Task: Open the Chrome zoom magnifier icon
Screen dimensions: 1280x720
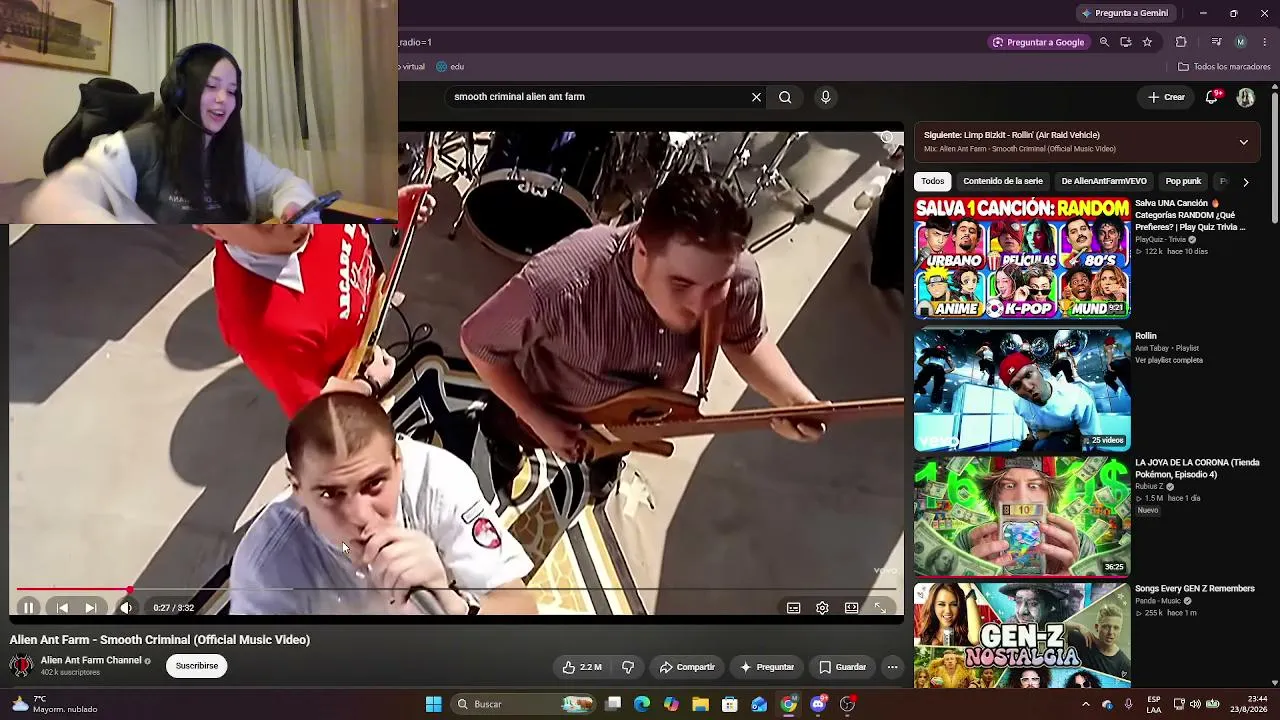Action: coord(1104,42)
